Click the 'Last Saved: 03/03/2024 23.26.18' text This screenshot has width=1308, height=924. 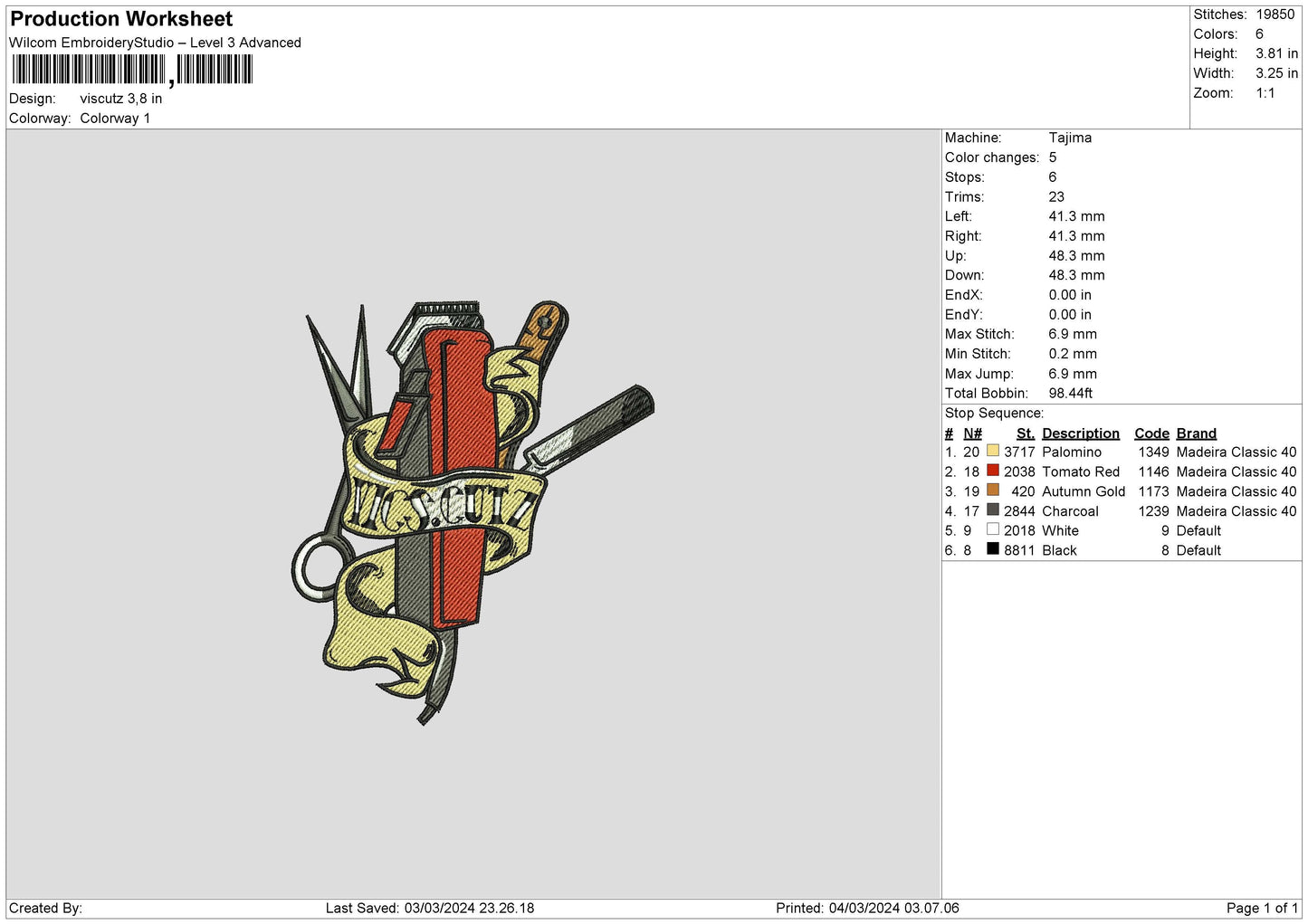pyautogui.click(x=430, y=908)
